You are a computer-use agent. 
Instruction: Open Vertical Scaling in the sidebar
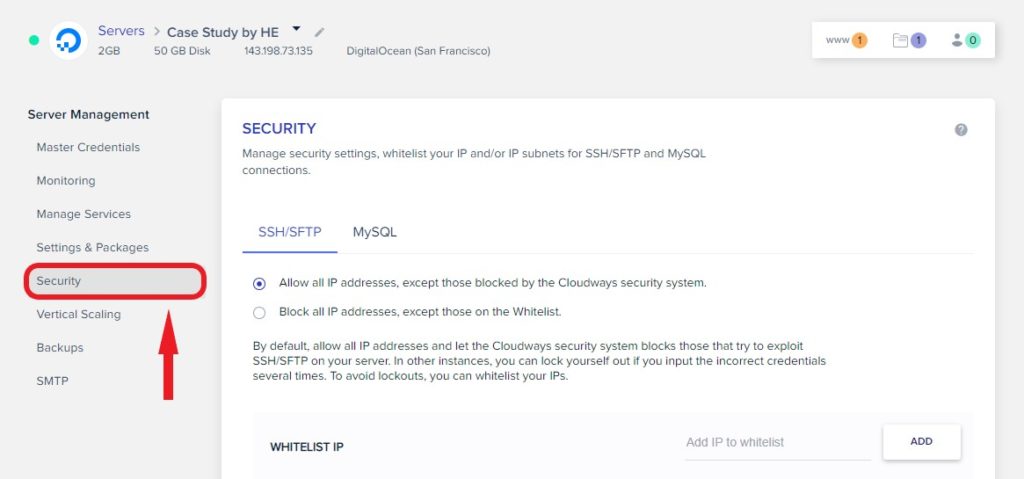pyautogui.click(x=78, y=314)
